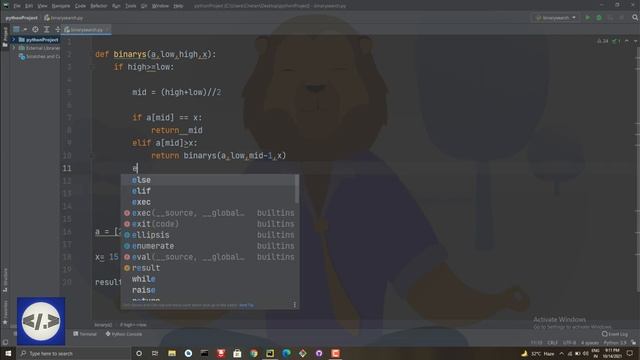Go to previous highlighted error arrow

point(627,41)
